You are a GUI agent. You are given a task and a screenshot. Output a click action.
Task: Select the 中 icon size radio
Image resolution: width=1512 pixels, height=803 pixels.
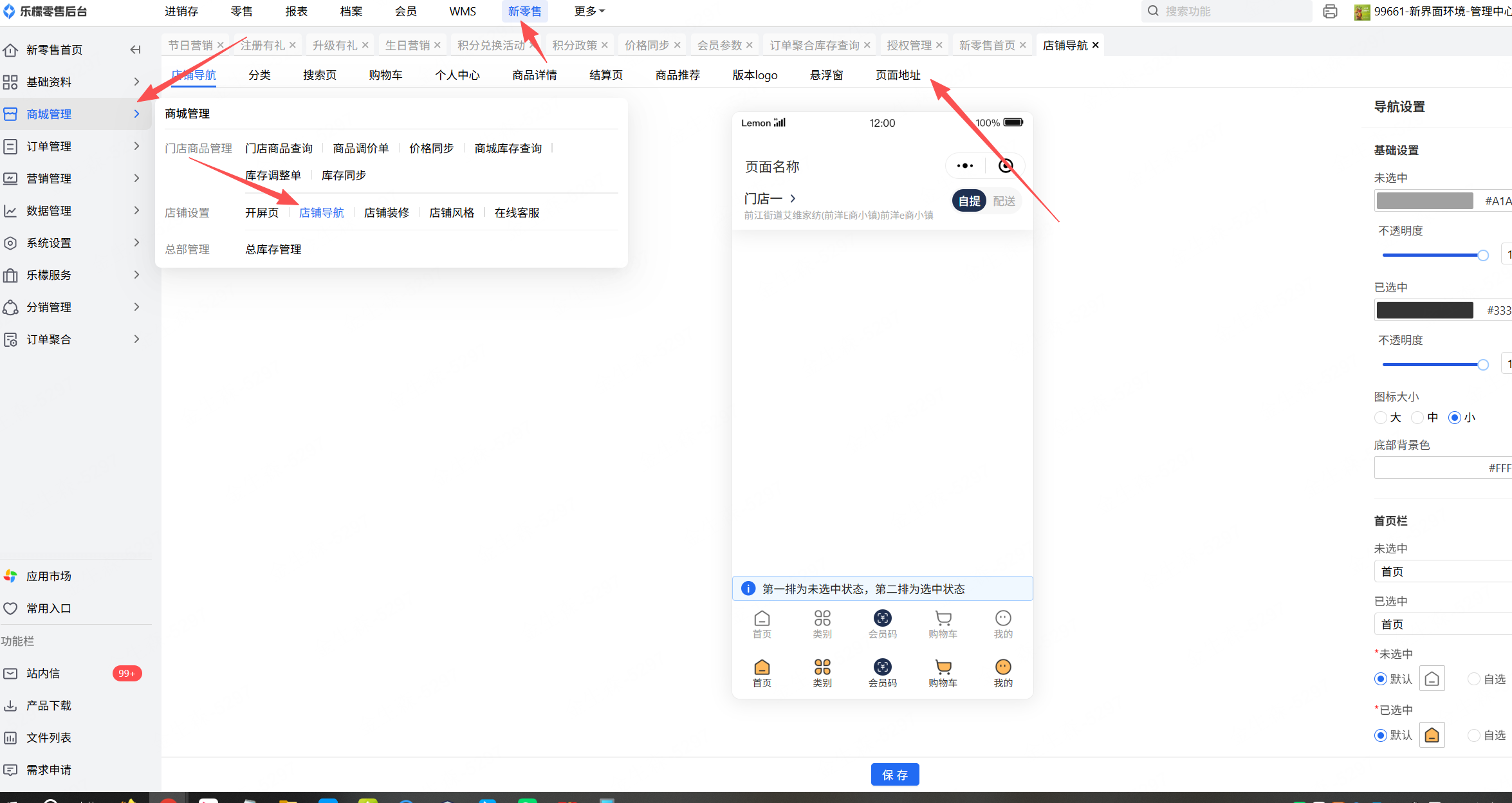[1417, 418]
